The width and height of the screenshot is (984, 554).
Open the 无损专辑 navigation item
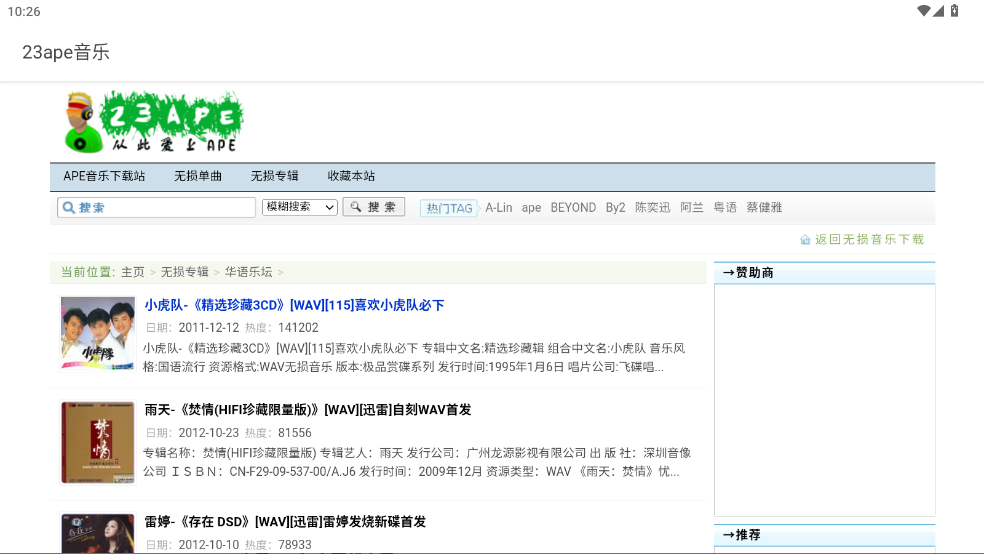pyautogui.click(x=274, y=176)
